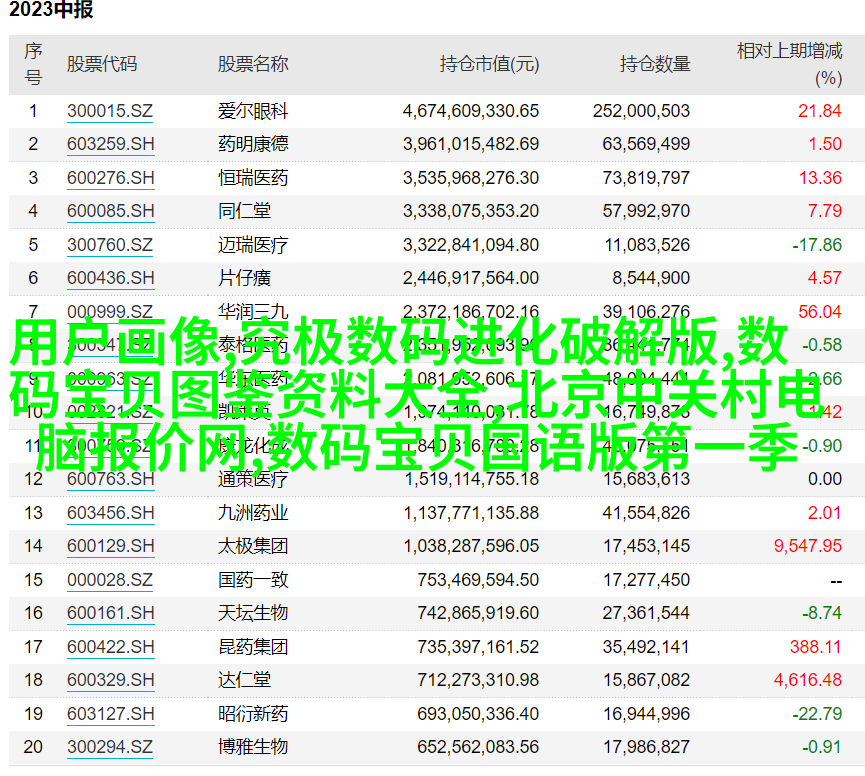The width and height of the screenshot is (865, 776).
Task: Click holding quantity 16,944,996
Action: tap(646, 714)
